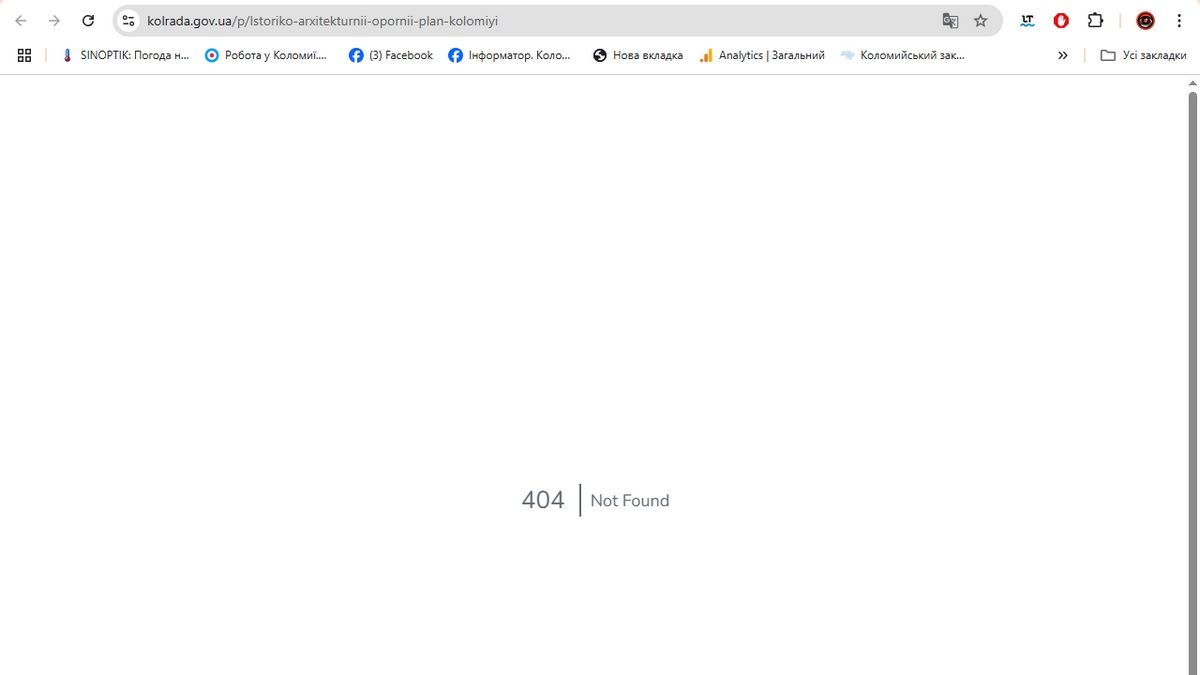Open the Opera extension icon

click(1061, 21)
